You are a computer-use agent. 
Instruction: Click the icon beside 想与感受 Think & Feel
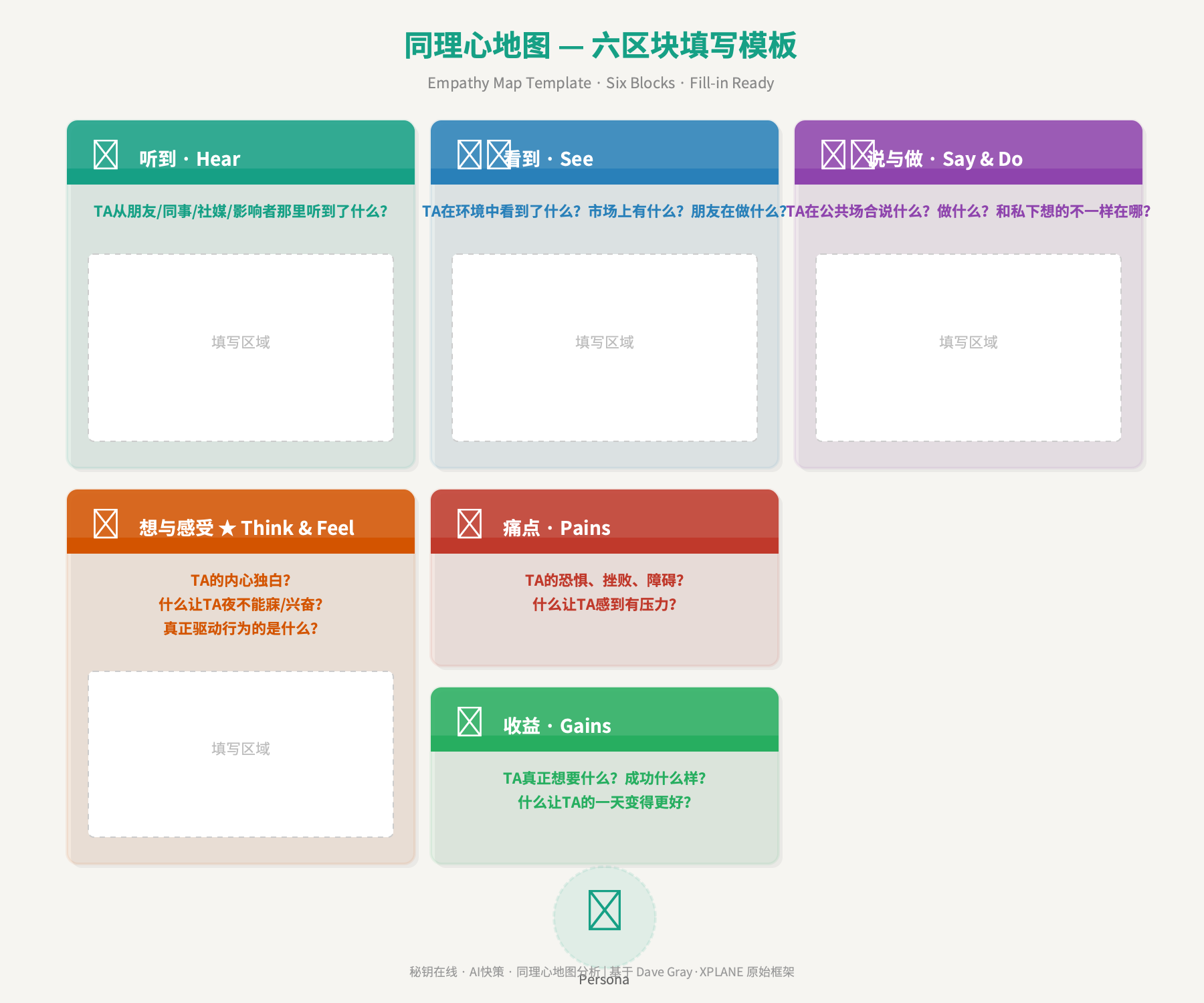(106, 524)
